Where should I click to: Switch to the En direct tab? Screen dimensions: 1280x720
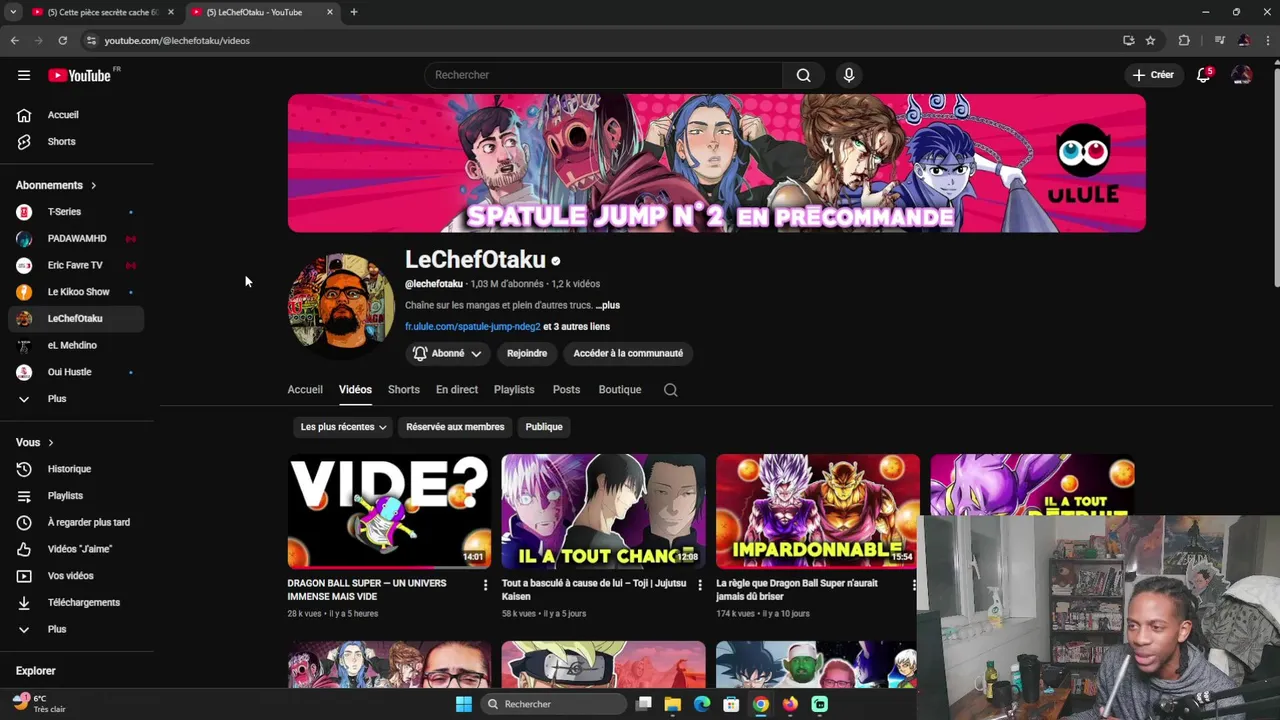[x=457, y=390]
